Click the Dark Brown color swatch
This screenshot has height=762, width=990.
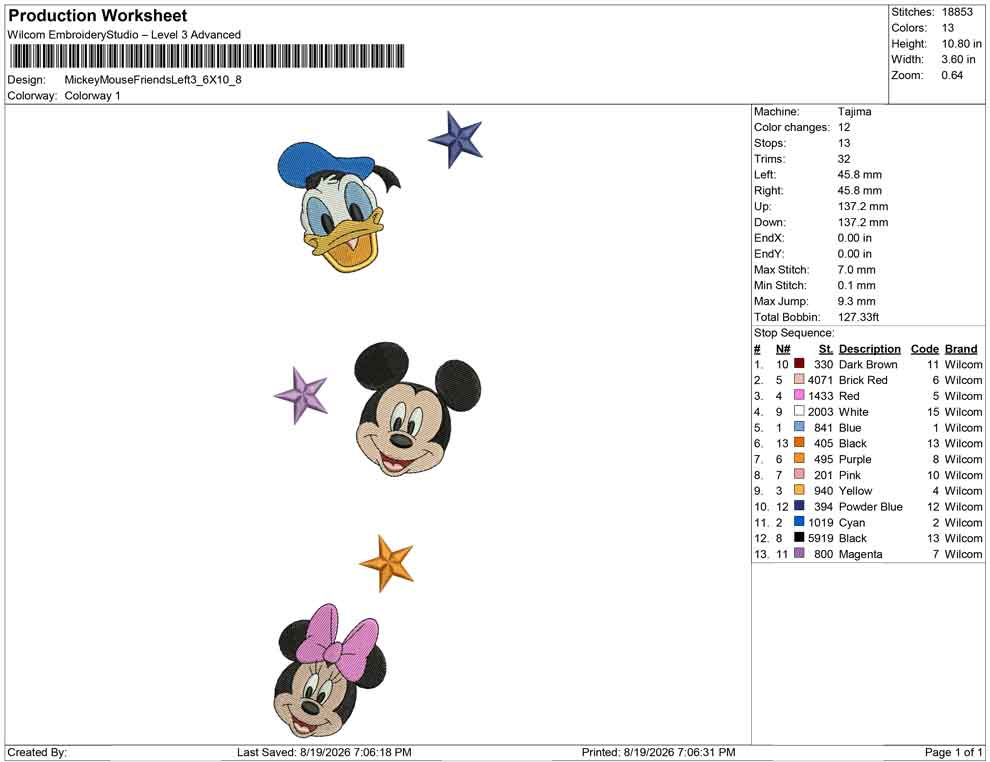pyautogui.click(x=799, y=364)
